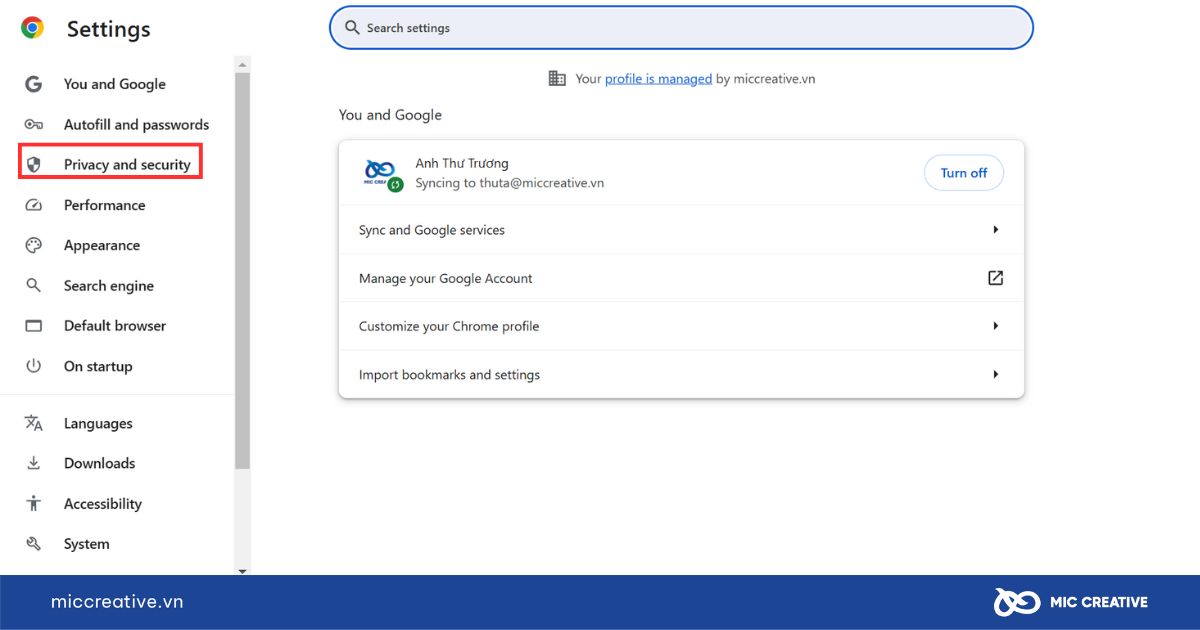The height and width of the screenshot is (630, 1200).
Task: Click the Settings page title
Action: pos(108,29)
